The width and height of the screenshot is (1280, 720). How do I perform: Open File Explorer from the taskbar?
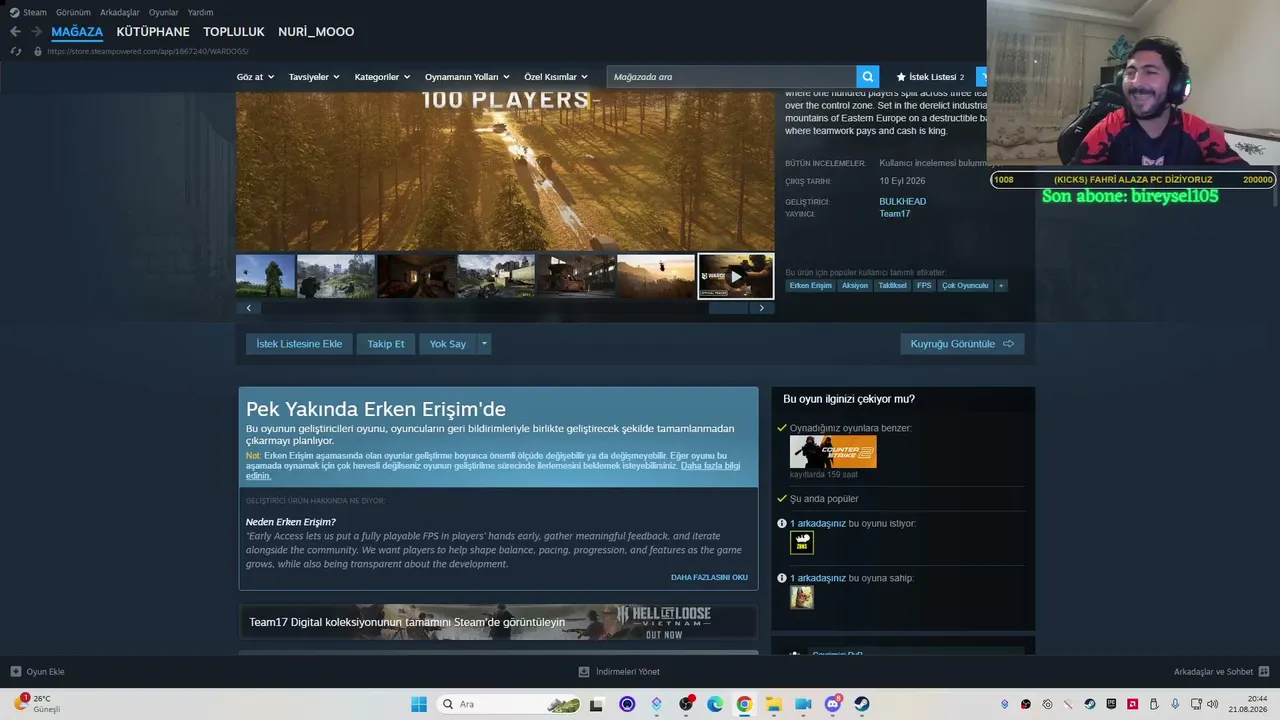coord(774,704)
